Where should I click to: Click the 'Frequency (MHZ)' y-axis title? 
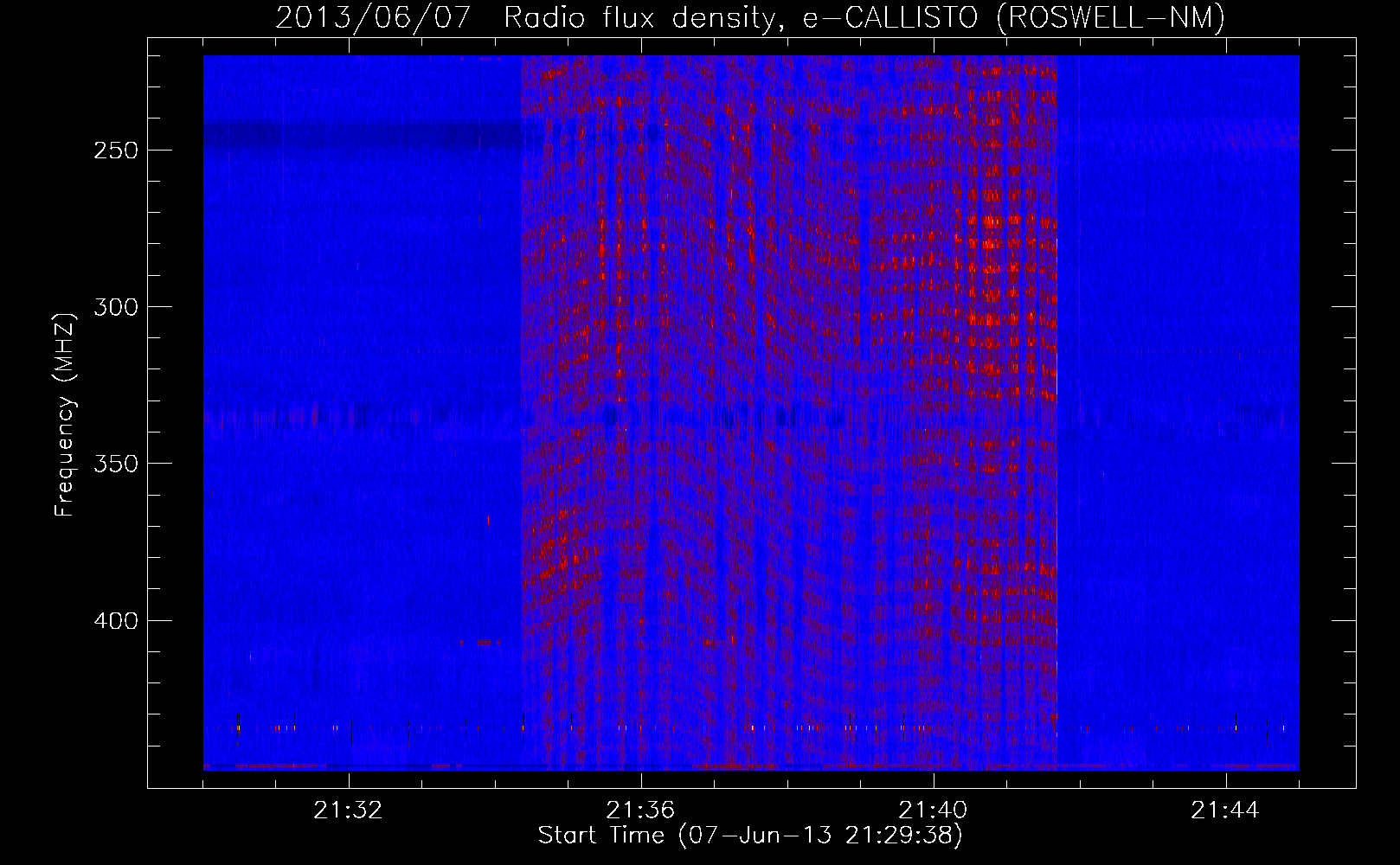point(65,414)
